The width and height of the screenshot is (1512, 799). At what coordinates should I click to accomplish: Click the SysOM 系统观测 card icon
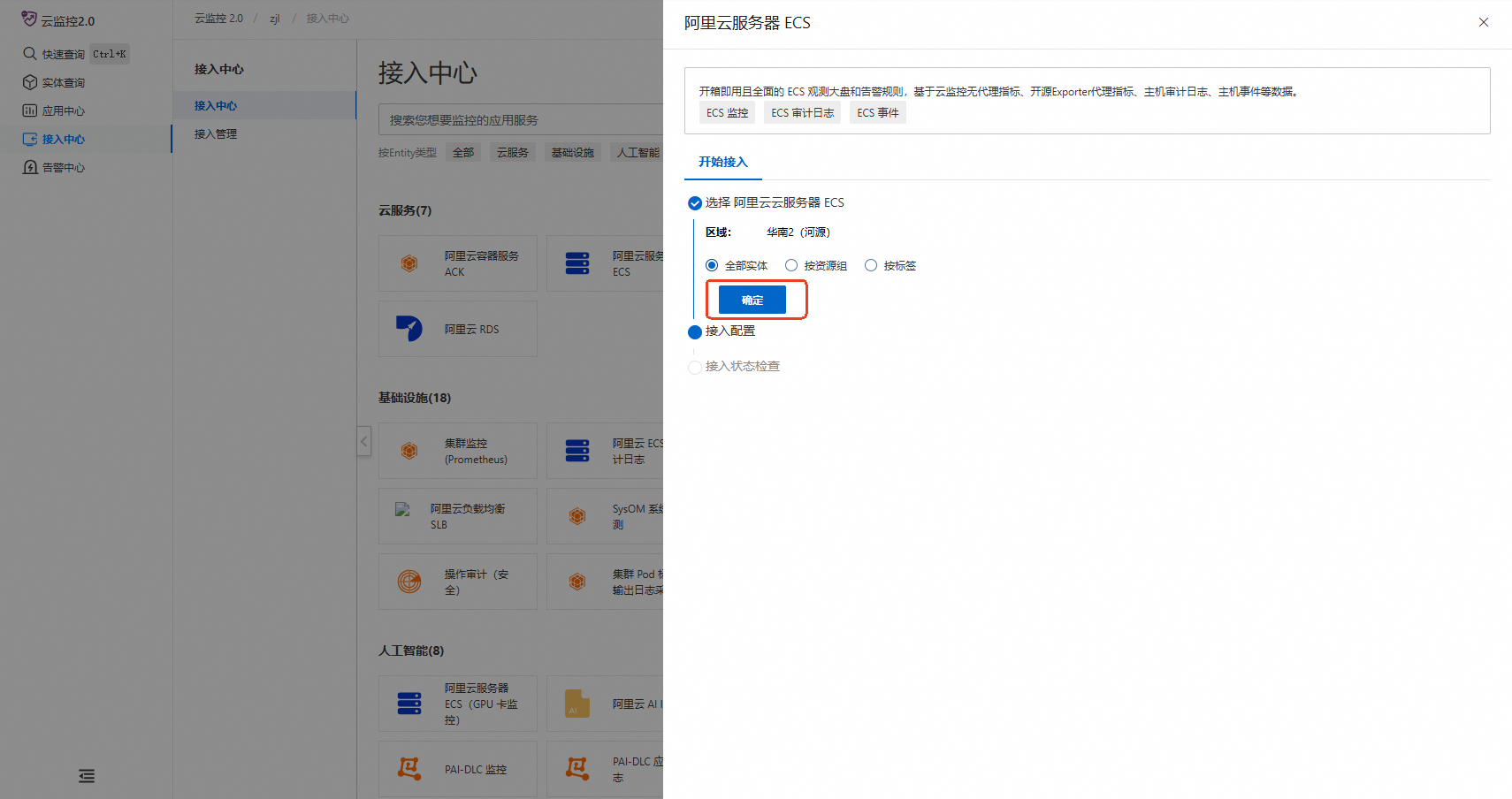[577, 516]
